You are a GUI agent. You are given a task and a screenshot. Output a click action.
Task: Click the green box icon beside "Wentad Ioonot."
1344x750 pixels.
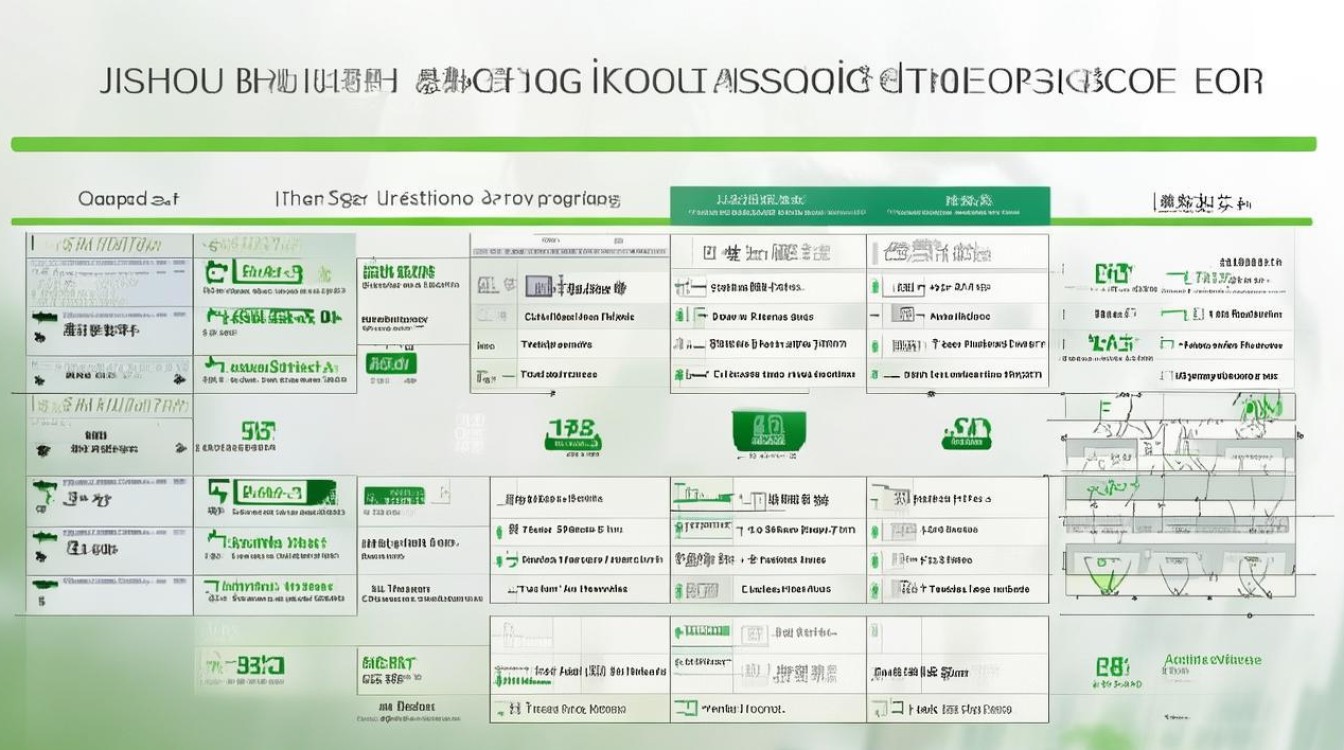(x=685, y=708)
